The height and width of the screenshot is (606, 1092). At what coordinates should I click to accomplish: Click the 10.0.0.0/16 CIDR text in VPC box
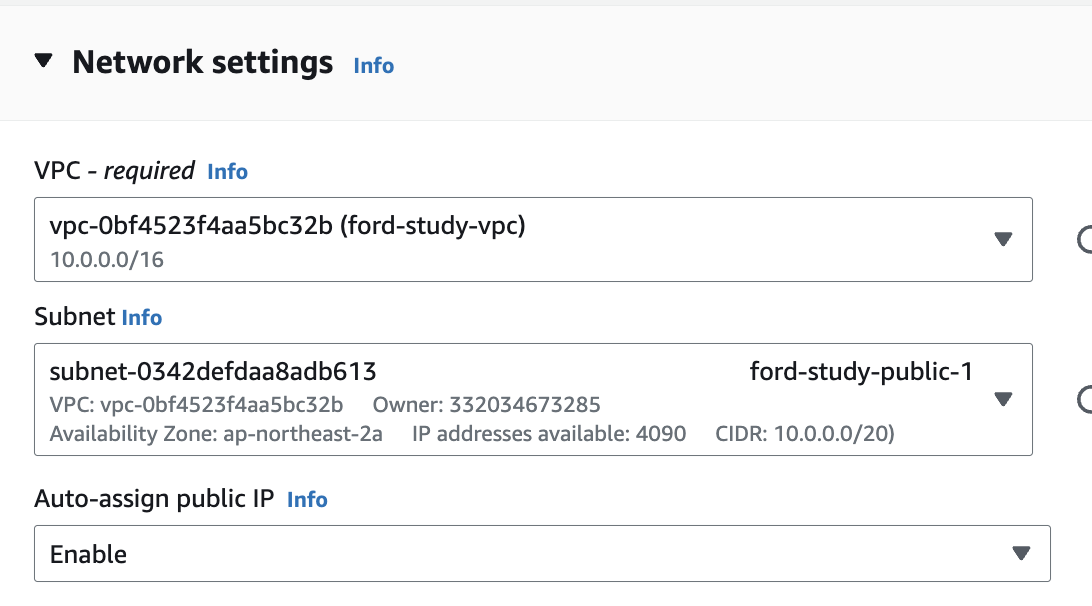(107, 260)
